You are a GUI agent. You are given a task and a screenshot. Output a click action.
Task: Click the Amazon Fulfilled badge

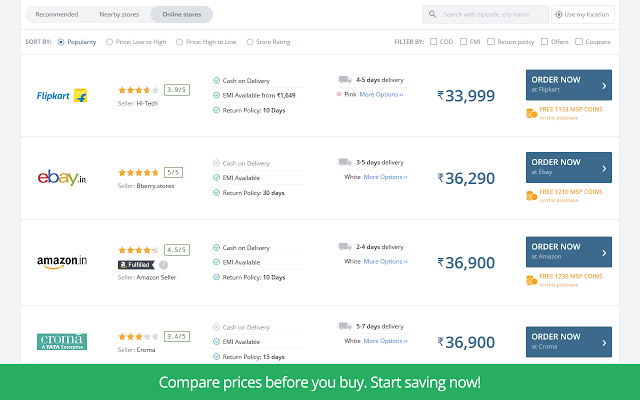[136, 265]
